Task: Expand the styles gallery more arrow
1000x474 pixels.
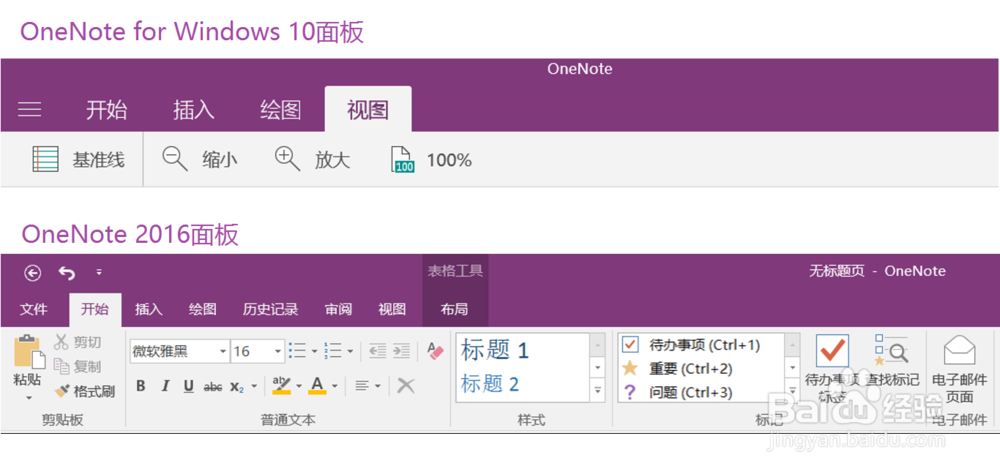Action: coord(598,390)
